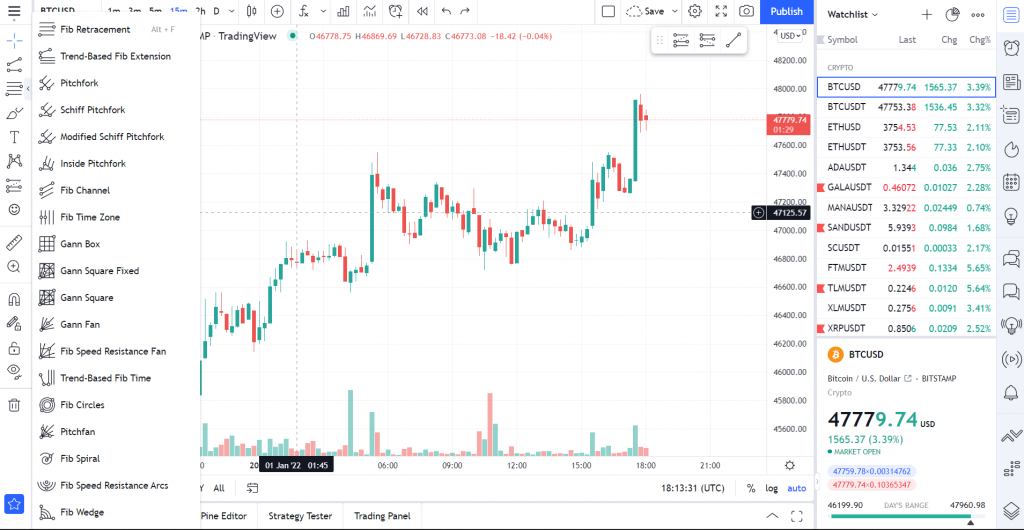Toggle lock all drawing tools
The height and width of the screenshot is (530, 1024).
coord(14,347)
